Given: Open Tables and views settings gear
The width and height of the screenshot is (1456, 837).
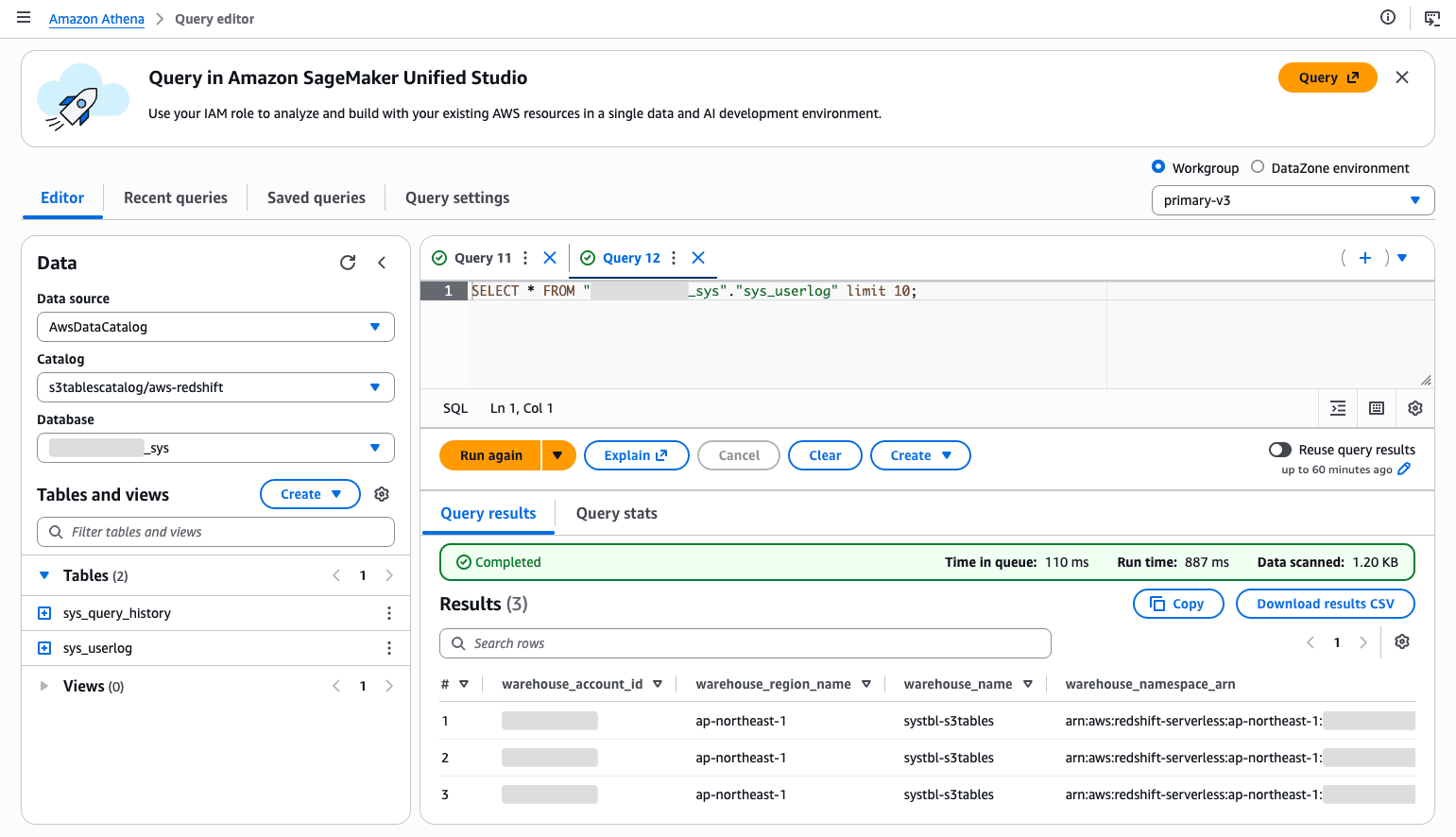Looking at the screenshot, I should [382, 494].
